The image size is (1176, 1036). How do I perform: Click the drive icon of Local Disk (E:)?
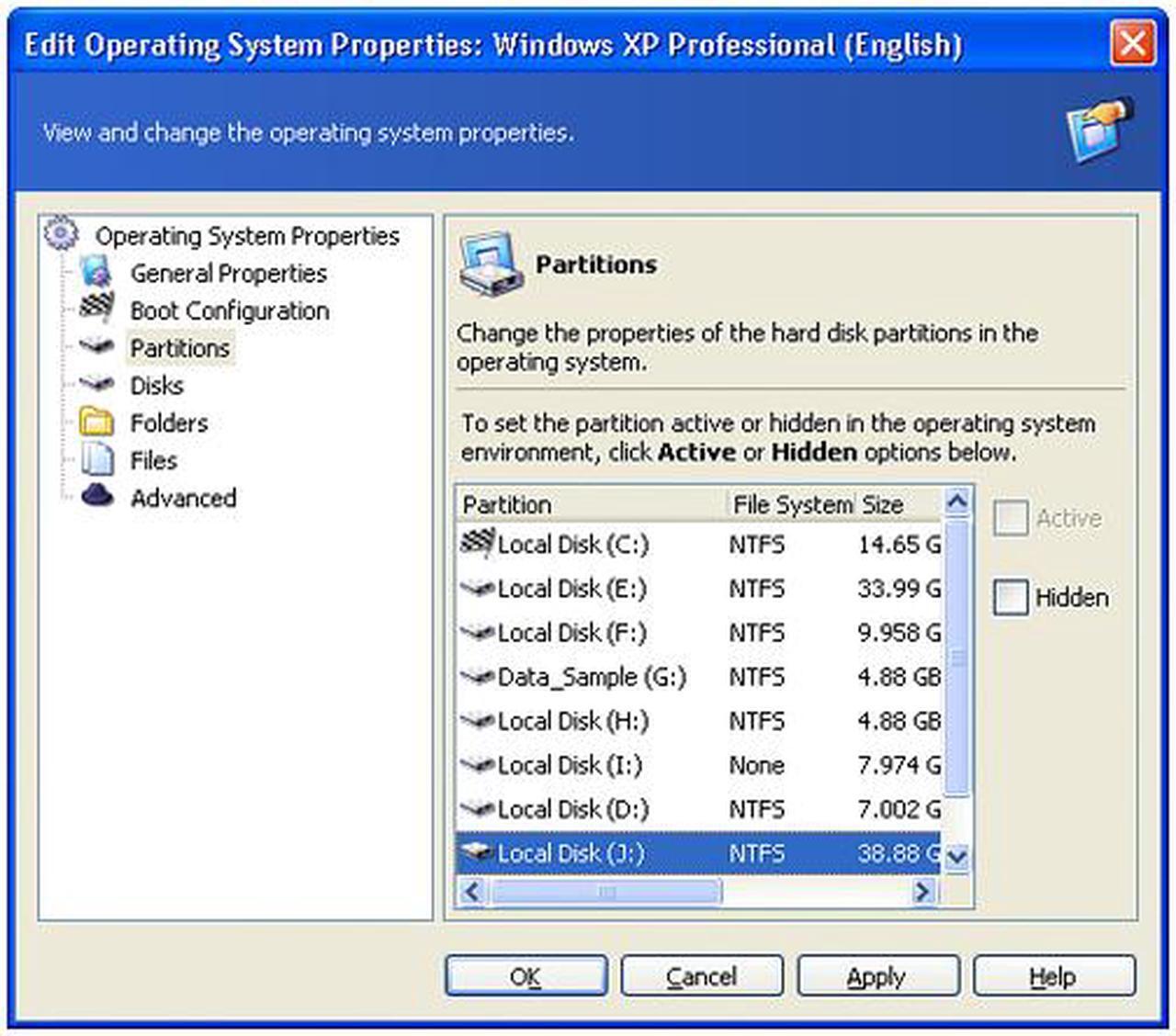click(477, 588)
